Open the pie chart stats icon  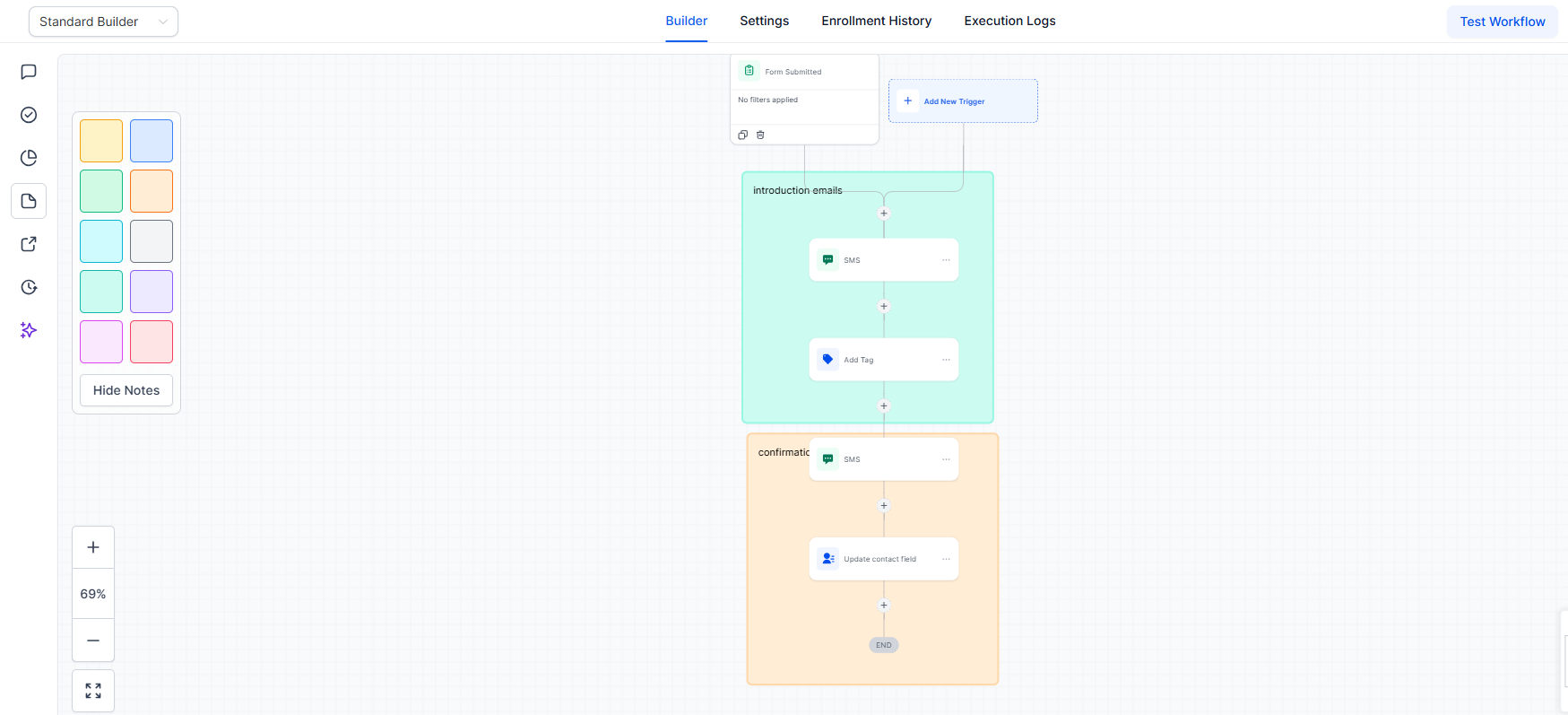tap(29, 158)
